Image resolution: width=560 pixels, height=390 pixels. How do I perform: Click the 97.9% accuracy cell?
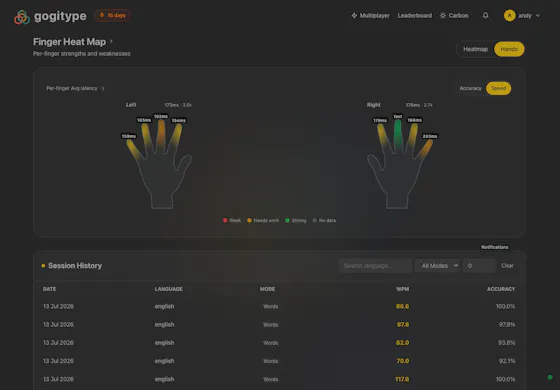tap(507, 325)
